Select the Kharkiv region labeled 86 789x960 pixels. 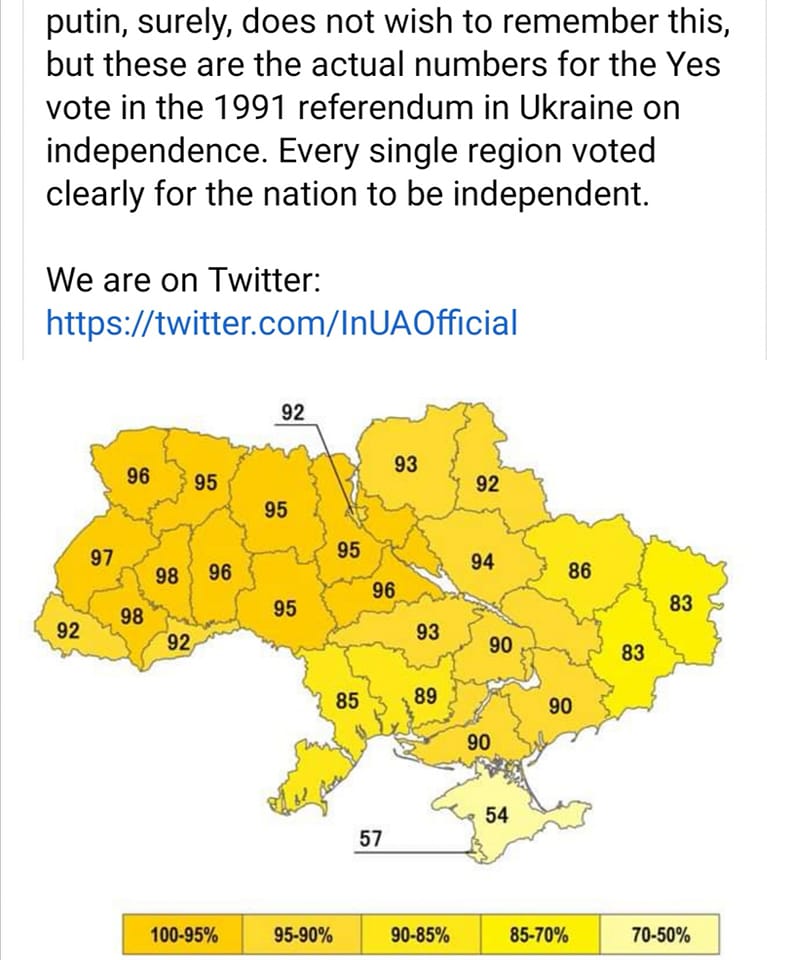coord(579,571)
